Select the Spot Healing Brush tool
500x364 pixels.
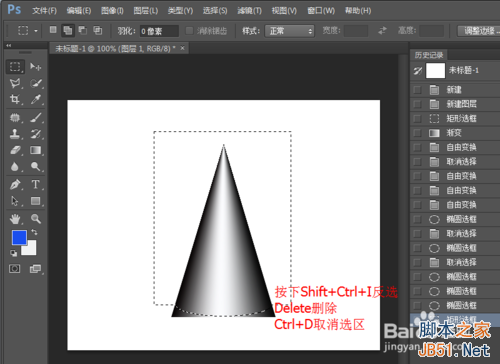[15, 118]
